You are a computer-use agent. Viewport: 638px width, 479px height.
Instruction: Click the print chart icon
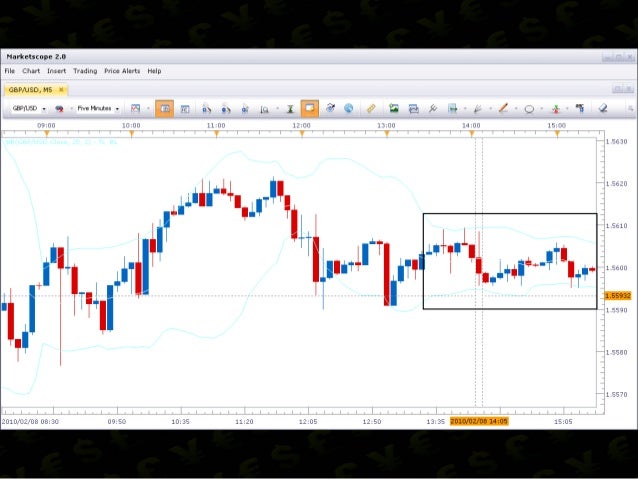click(x=413, y=109)
